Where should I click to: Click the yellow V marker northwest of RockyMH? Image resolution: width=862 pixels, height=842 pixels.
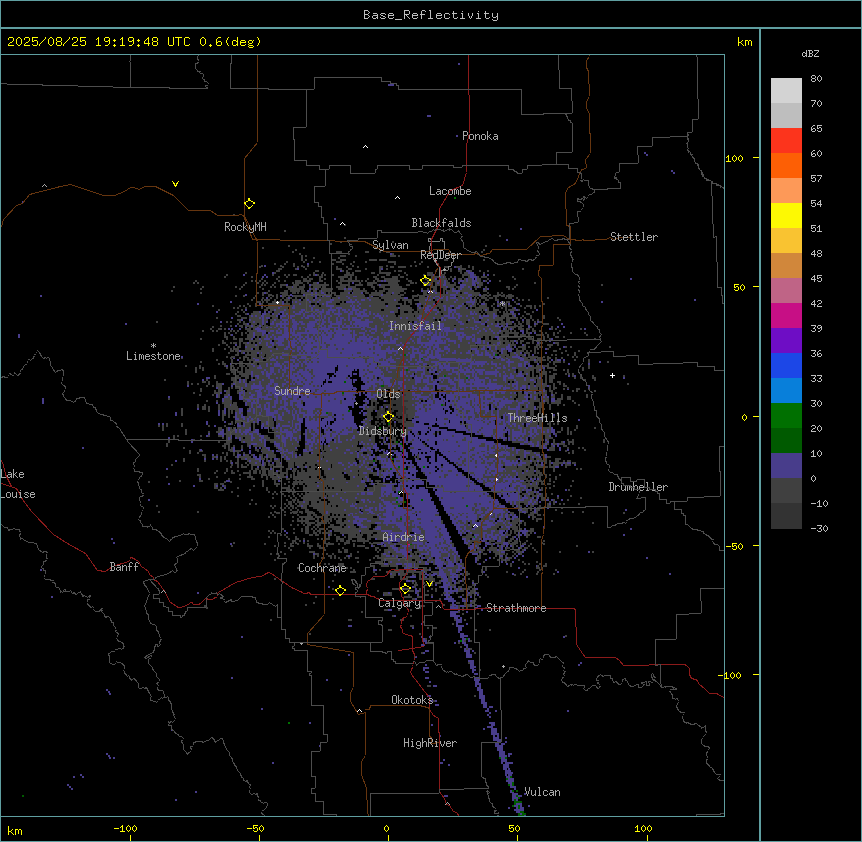(175, 184)
